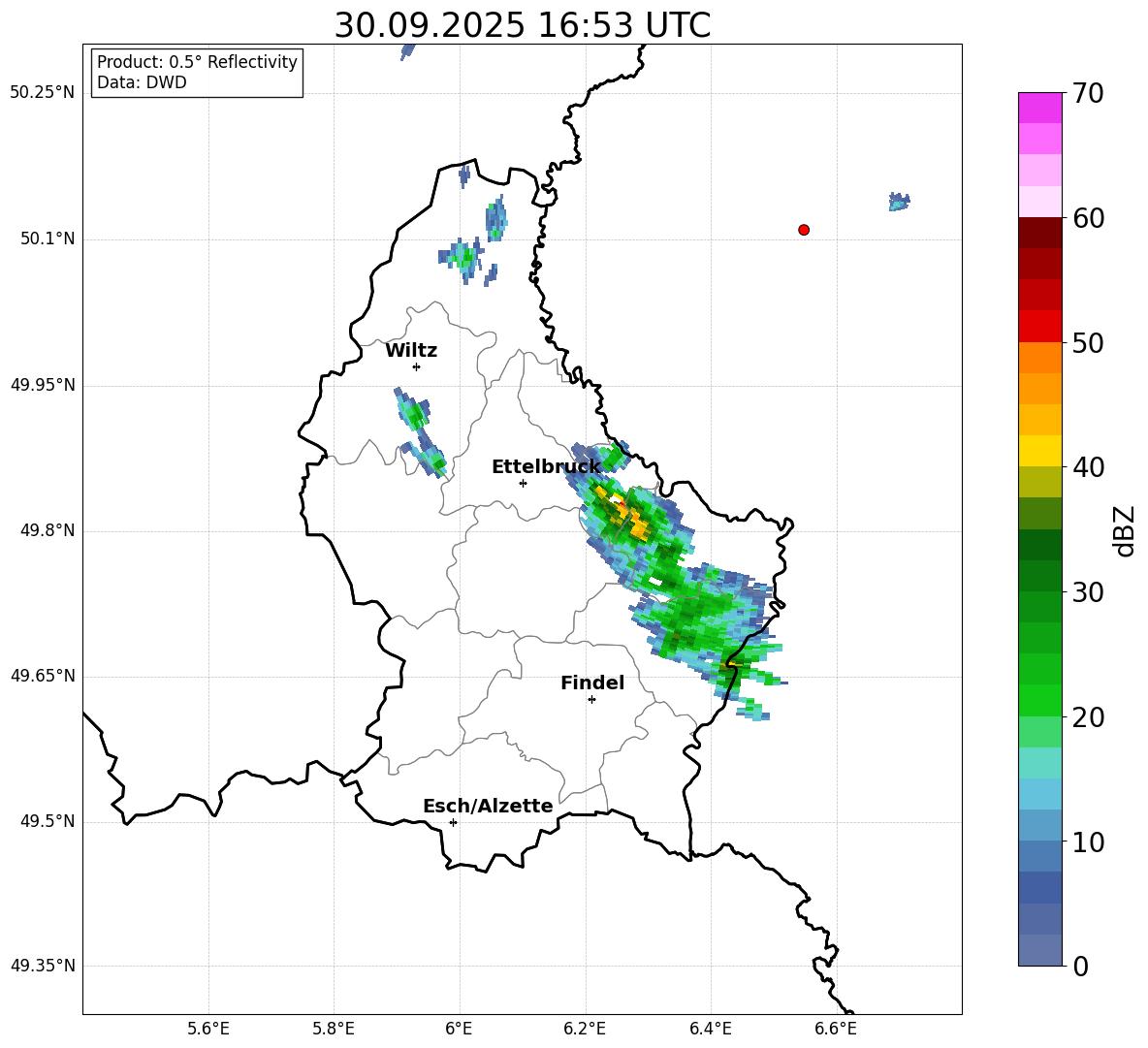
Task: Click the dark maroon colorbar band below 60
Action: click(x=1040, y=233)
